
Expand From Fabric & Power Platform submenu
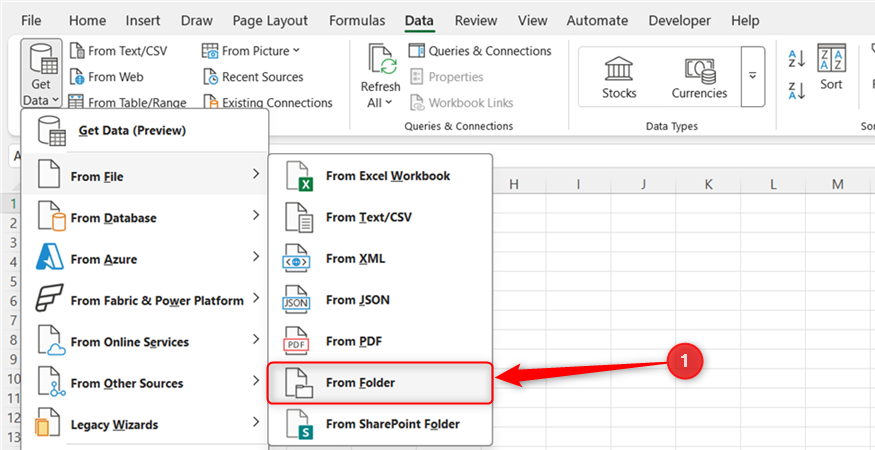pos(145,300)
